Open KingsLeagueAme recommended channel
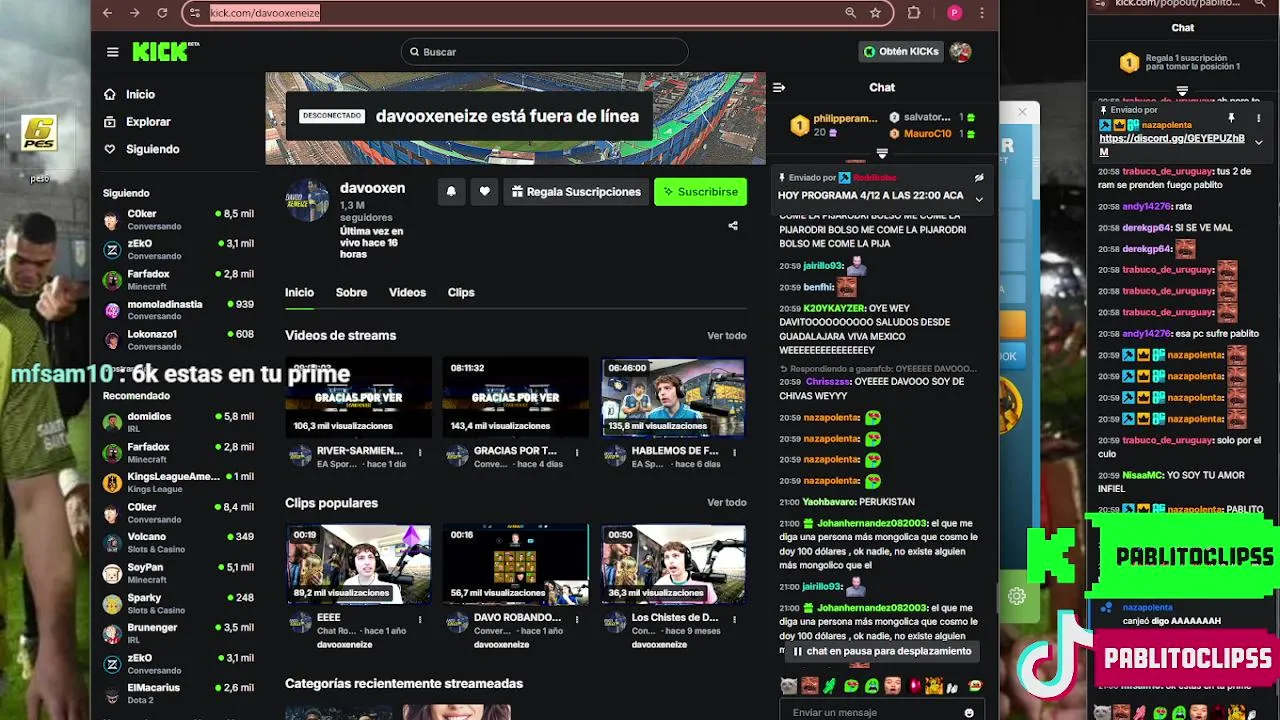The image size is (1280, 720). click(x=179, y=482)
